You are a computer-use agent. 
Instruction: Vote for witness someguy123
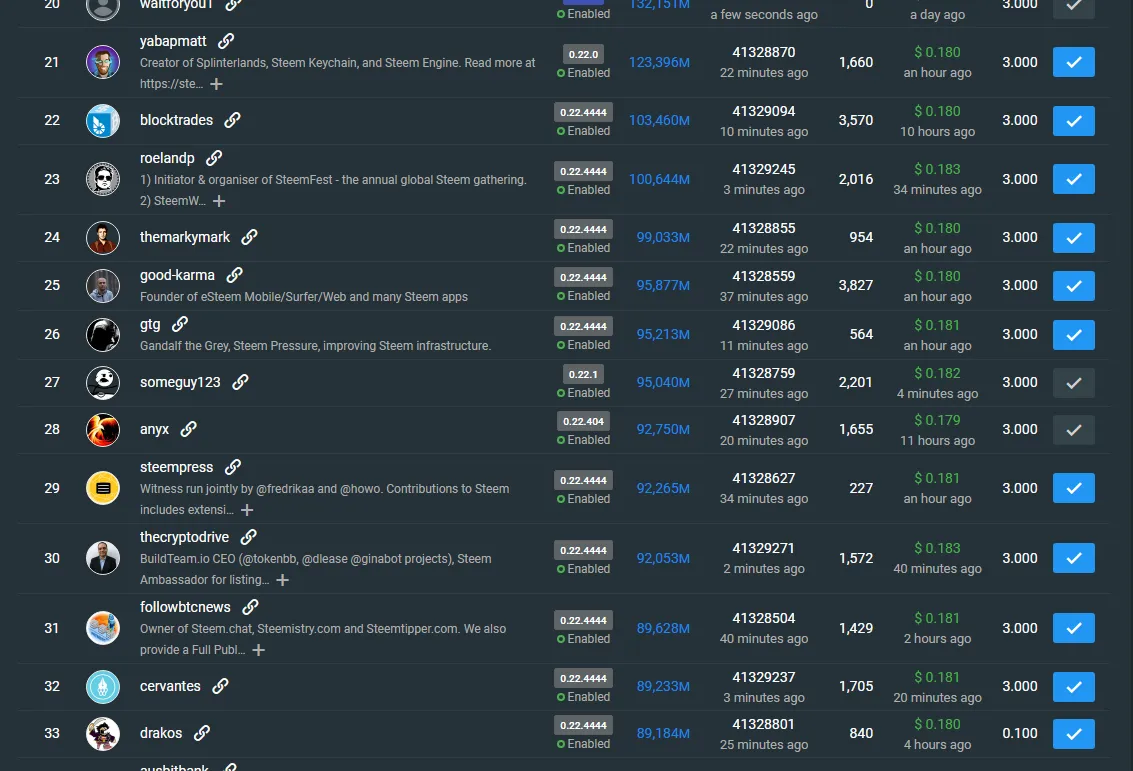tap(1073, 382)
